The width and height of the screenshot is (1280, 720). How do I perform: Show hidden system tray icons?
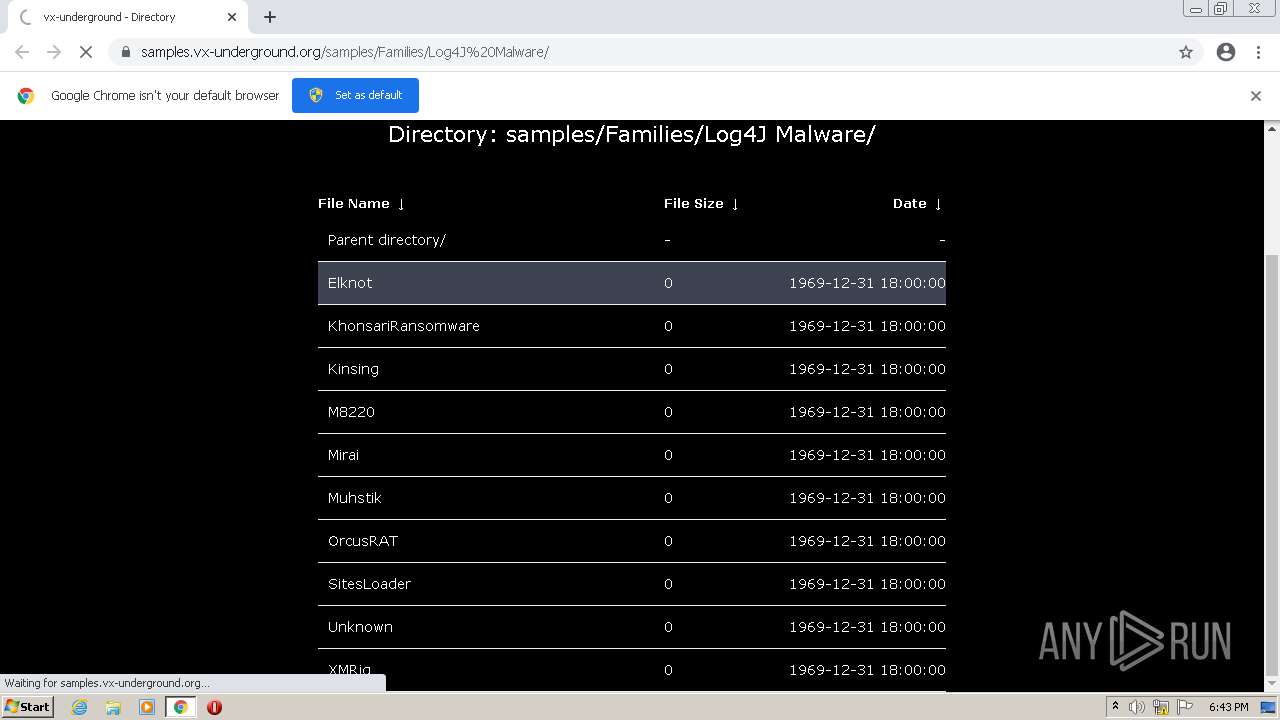coord(1115,707)
